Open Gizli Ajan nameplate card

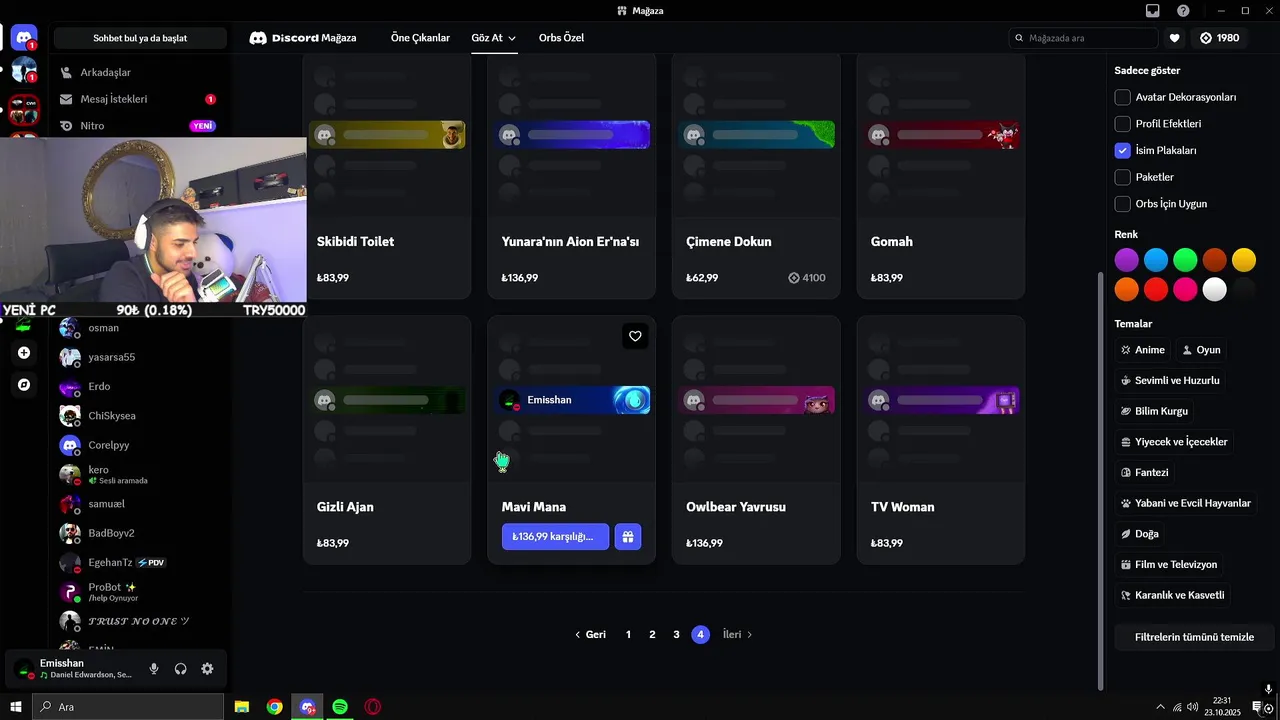coord(386,440)
